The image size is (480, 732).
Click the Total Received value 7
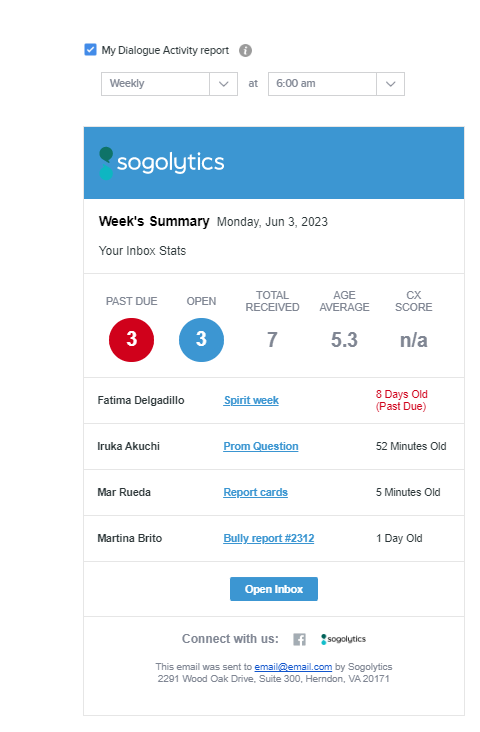pos(272,340)
